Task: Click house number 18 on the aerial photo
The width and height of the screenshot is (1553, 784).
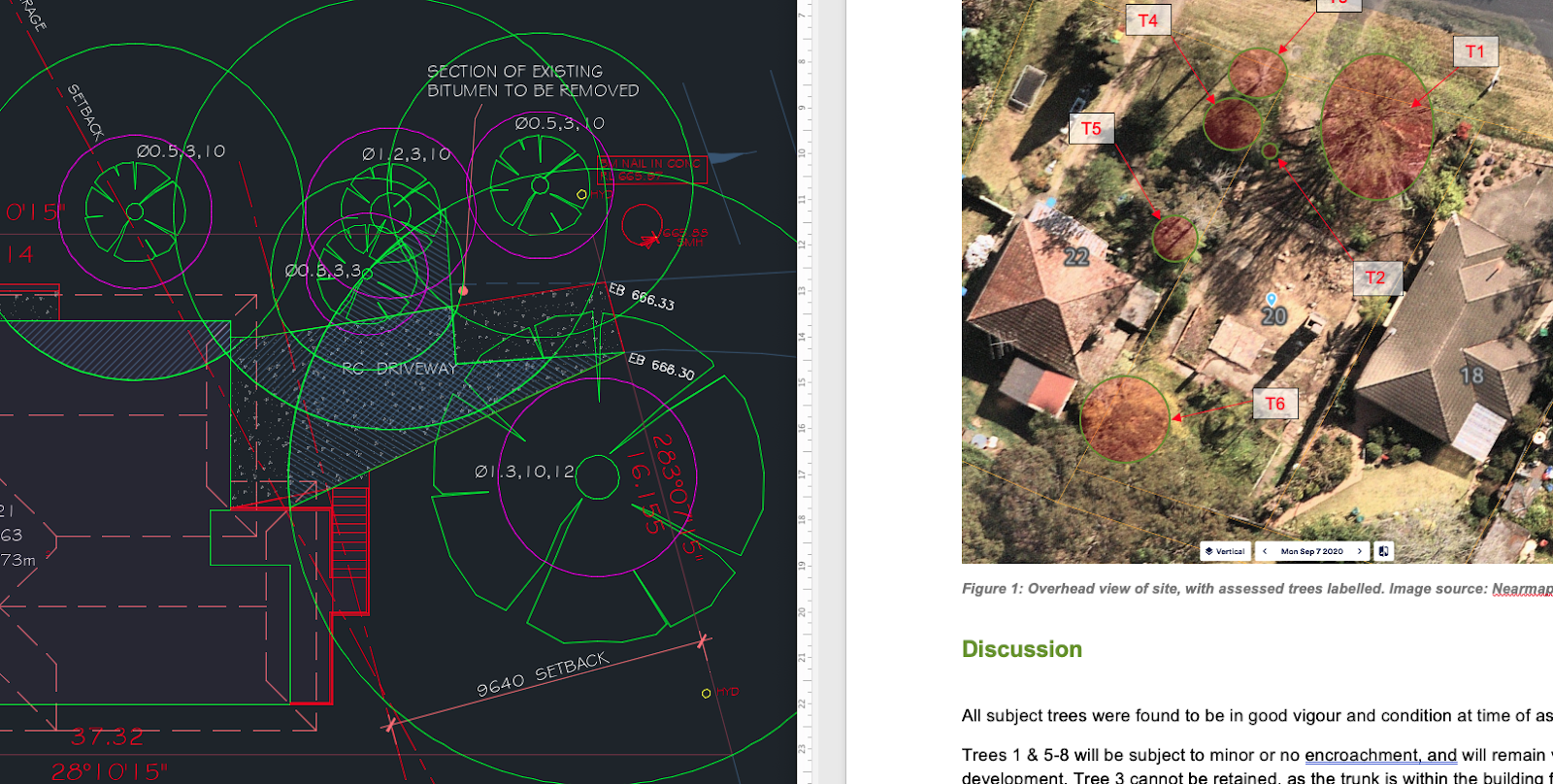Action: (1471, 376)
